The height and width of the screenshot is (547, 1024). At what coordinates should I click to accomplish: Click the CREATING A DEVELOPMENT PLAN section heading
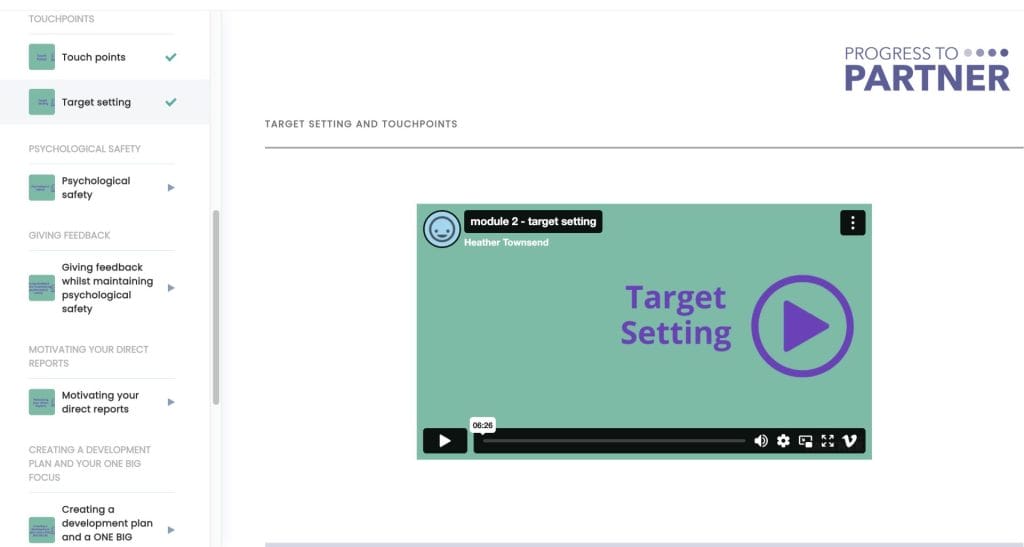(89, 463)
